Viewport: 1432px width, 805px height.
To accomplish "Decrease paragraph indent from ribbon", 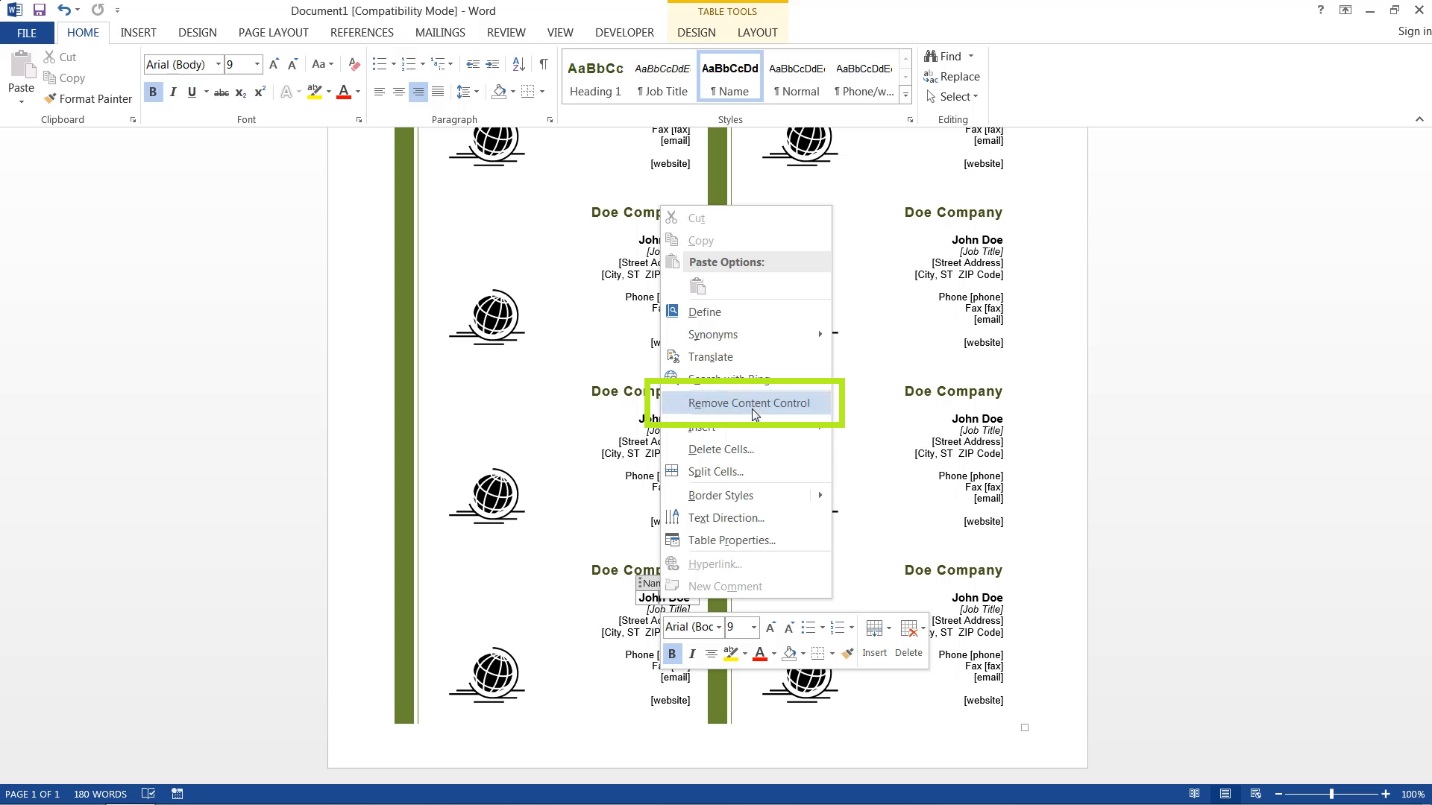I will click(473, 65).
